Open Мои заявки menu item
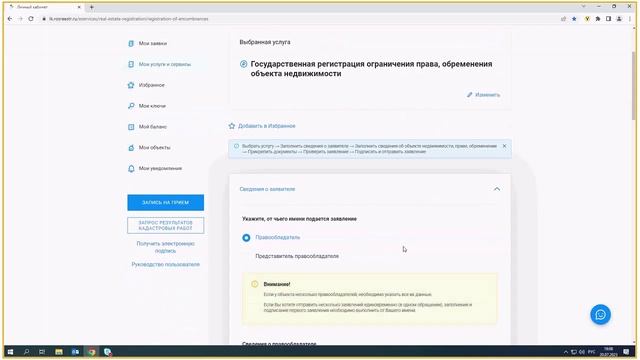This screenshot has height=360, width=640. point(153,43)
